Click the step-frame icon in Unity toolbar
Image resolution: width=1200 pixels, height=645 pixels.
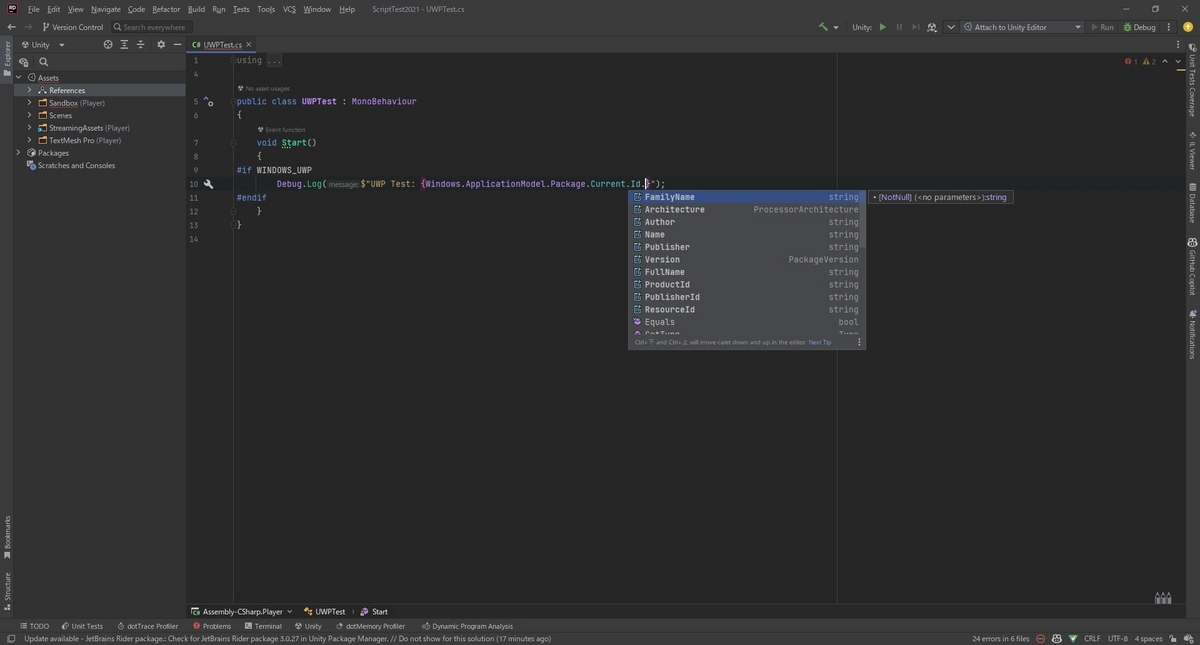point(914,27)
